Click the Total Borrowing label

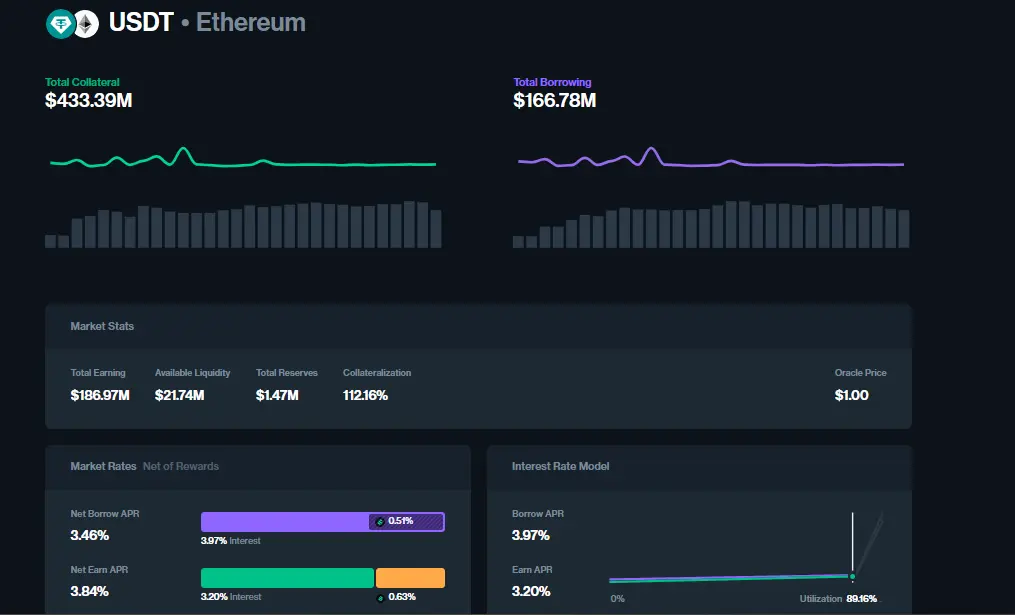tap(552, 82)
